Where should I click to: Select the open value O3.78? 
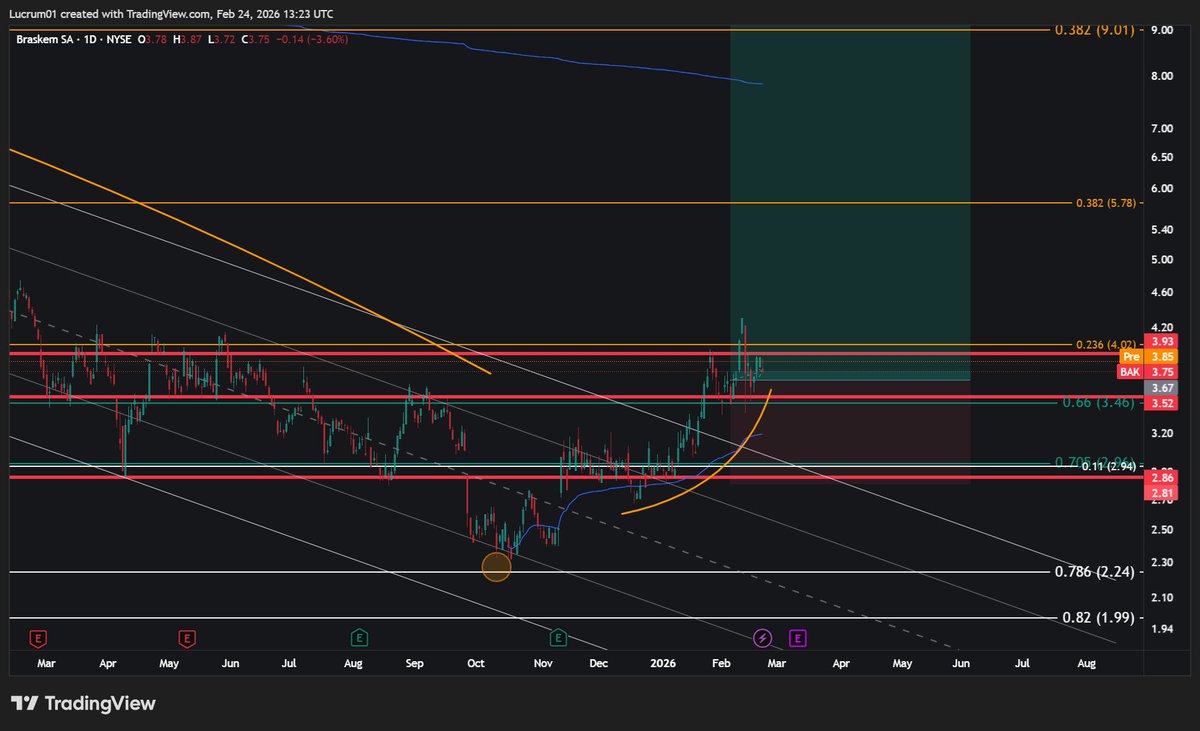point(154,38)
